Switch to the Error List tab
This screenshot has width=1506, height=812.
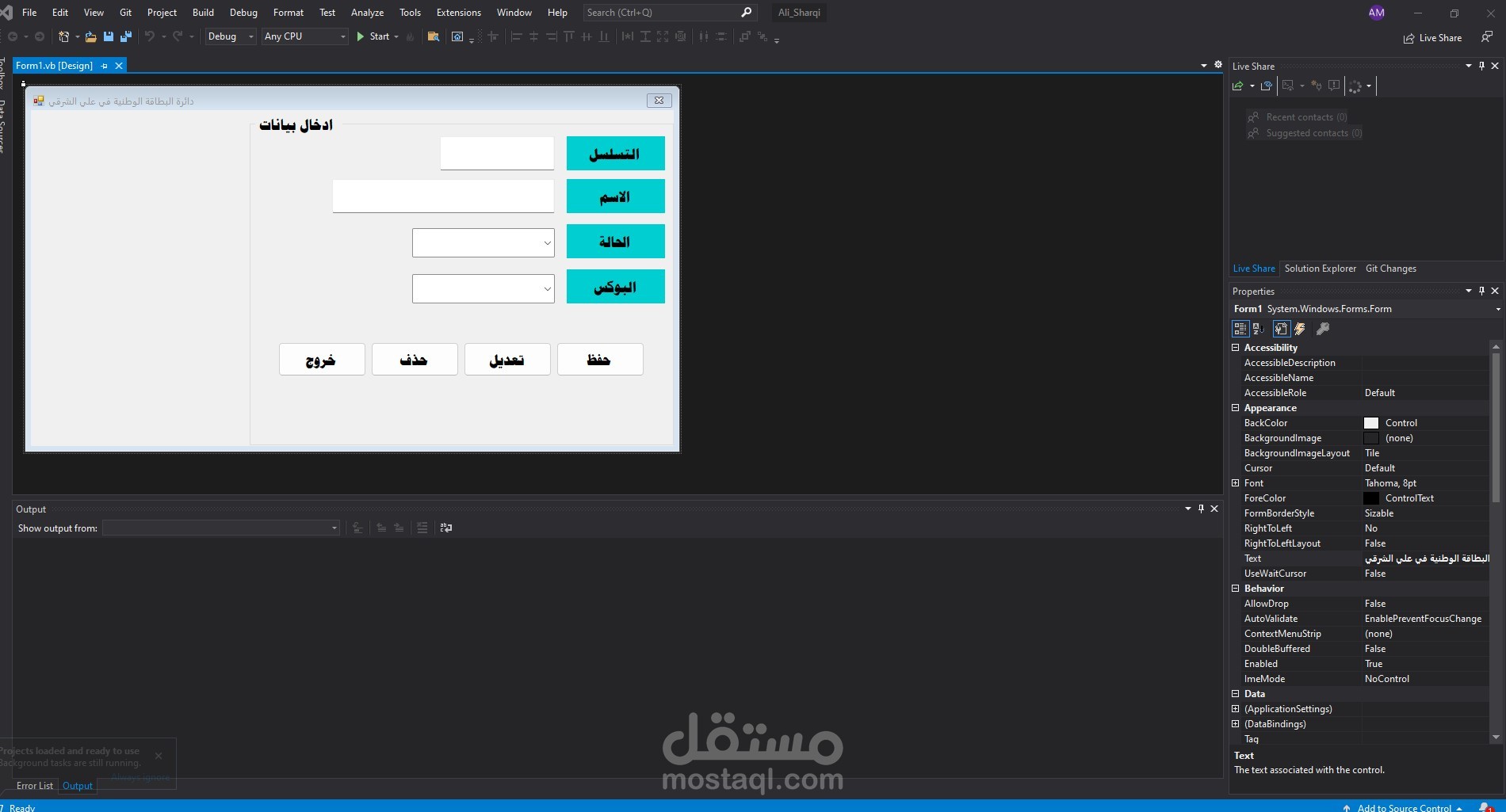(35, 786)
